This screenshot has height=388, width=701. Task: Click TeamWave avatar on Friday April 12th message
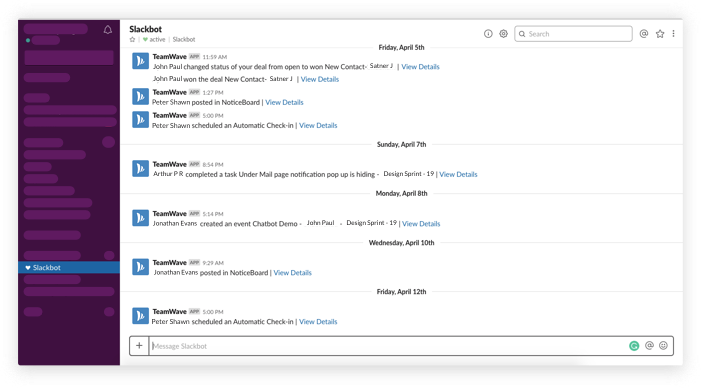tap(140, 316)
